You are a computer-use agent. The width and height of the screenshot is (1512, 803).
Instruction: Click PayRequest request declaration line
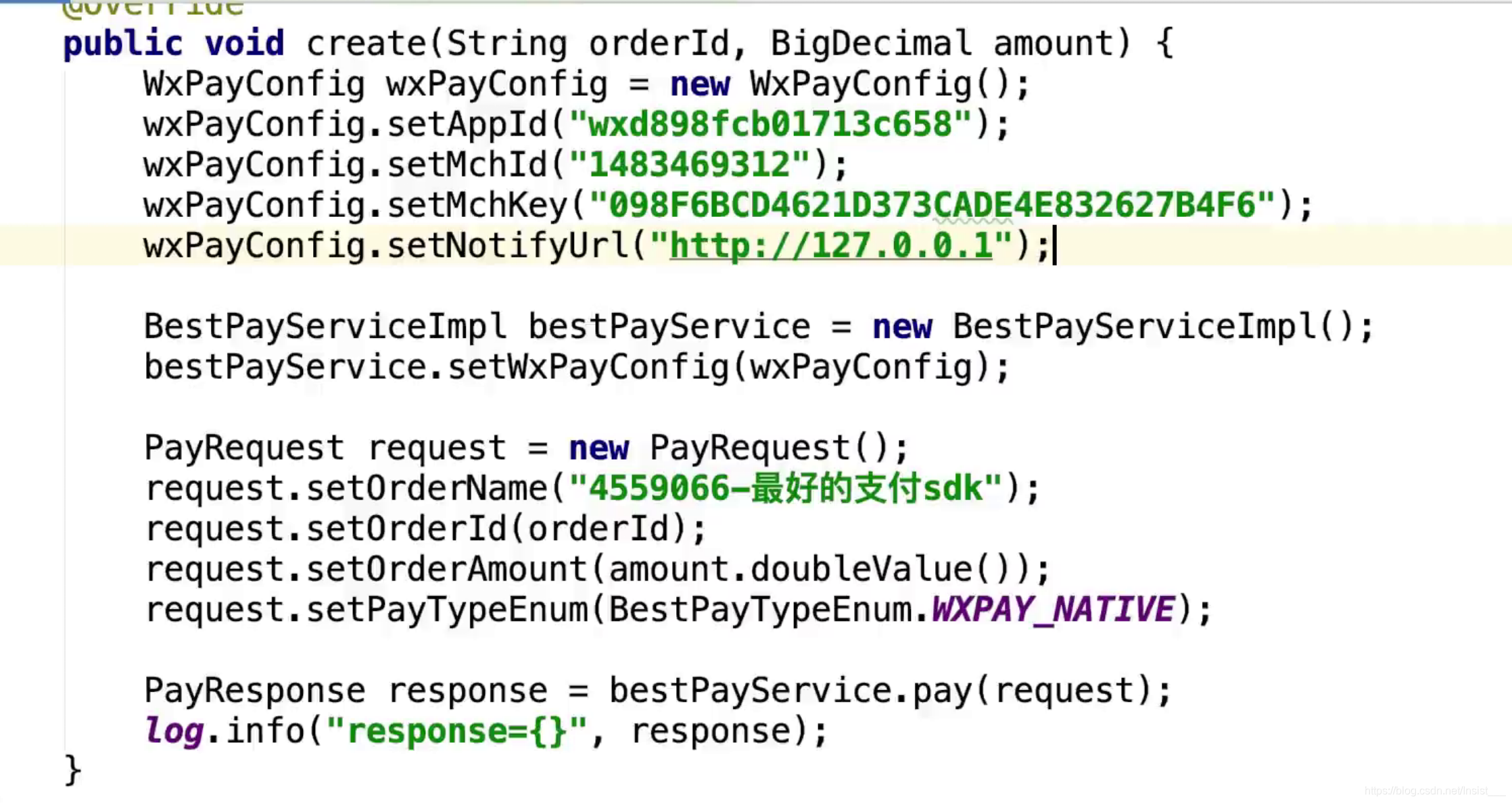[x=526, y=448]
